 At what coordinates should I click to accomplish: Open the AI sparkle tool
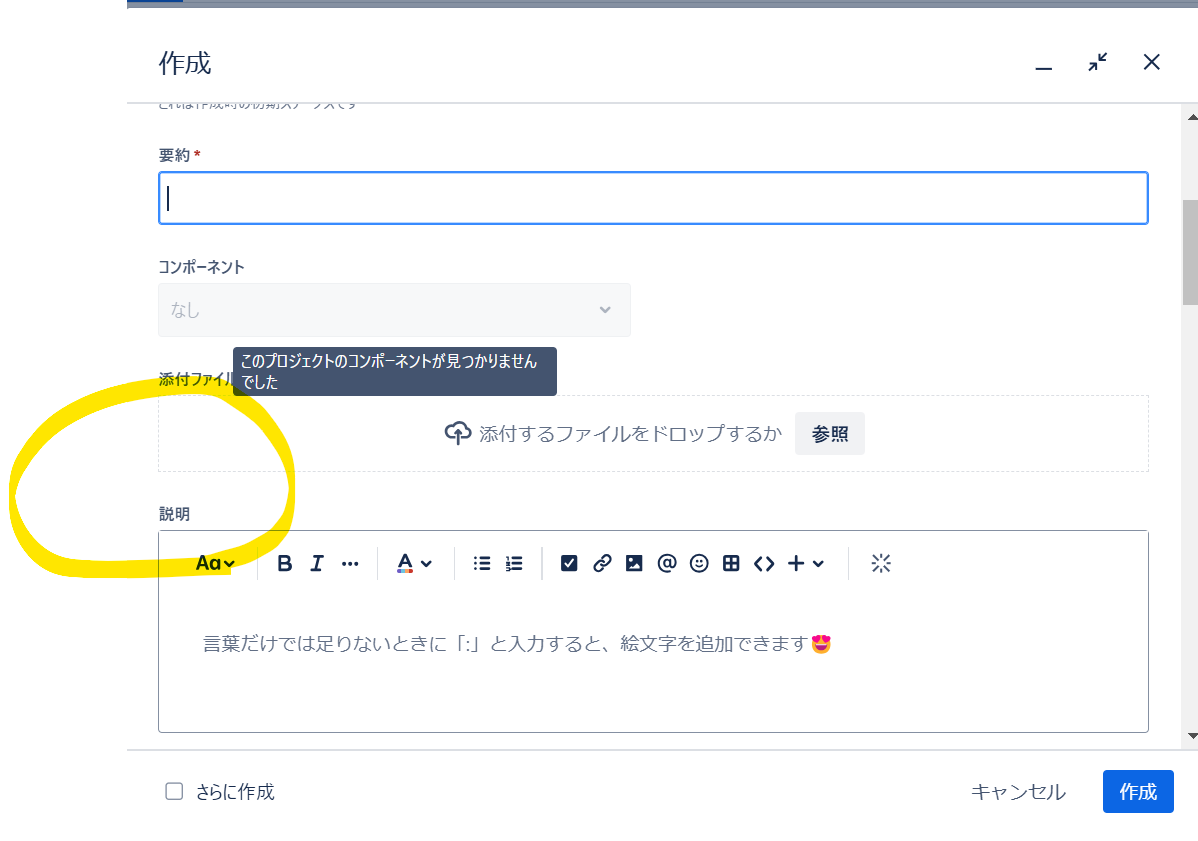[x=881, y=564]
